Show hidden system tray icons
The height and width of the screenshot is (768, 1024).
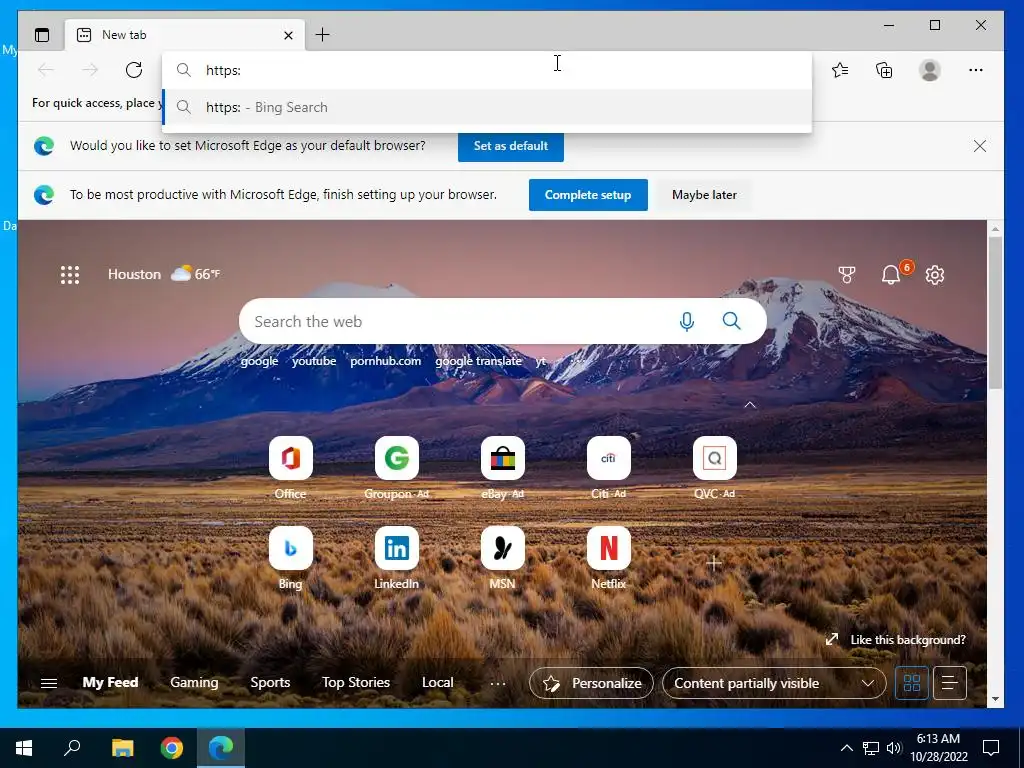pyautogui.click(x=846, y=748)
